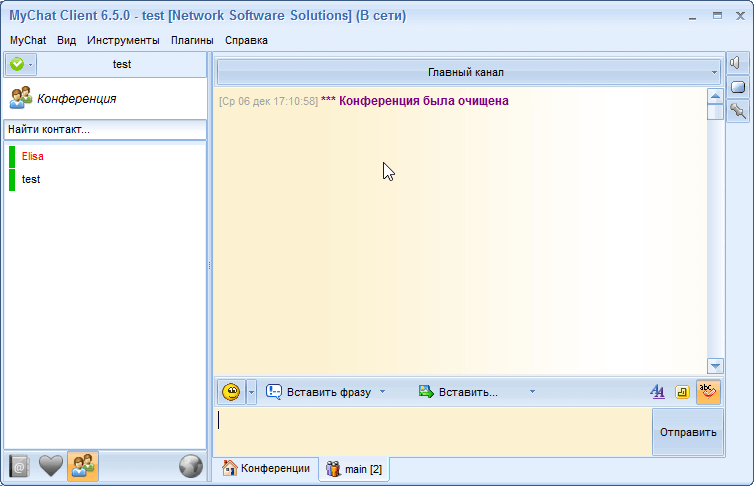Screen dimensions: 754x486
Task: Click the yellow note icon in message toolbar
Action: [682, 392]
